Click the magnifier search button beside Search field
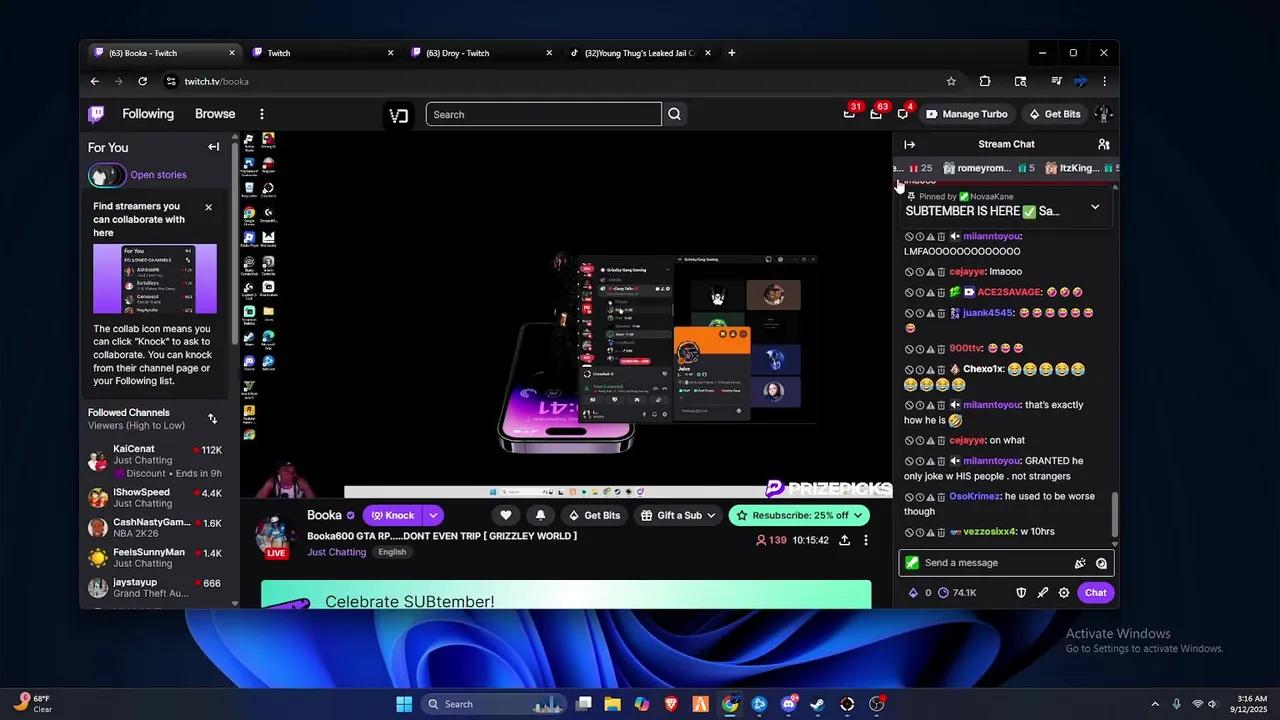The image size is (1280, 720). 675,114
